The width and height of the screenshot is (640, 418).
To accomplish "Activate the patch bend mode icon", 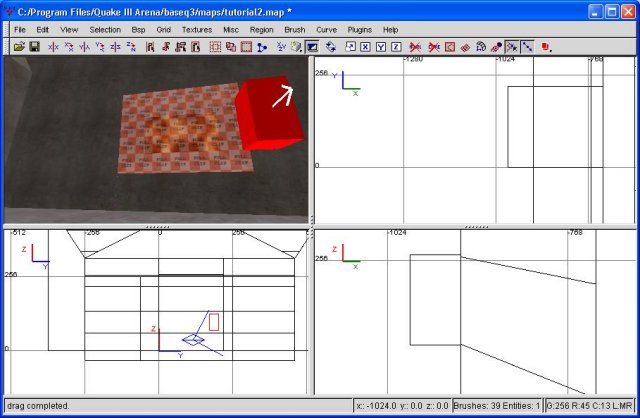I will (481, 47).
